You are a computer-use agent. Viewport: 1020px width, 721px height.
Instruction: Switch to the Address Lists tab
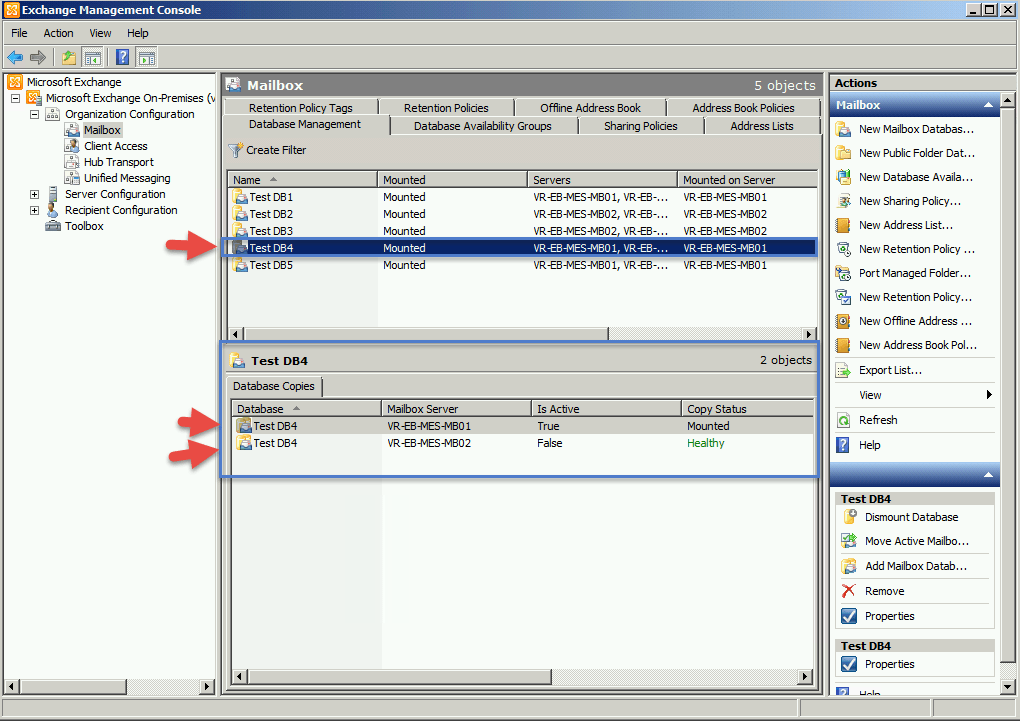[x=762, y=126]
